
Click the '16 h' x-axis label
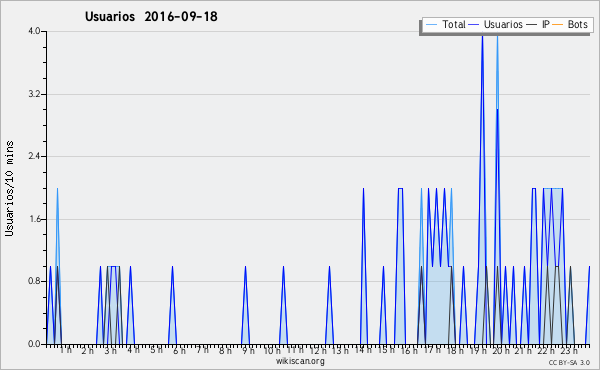pos(409,350)
